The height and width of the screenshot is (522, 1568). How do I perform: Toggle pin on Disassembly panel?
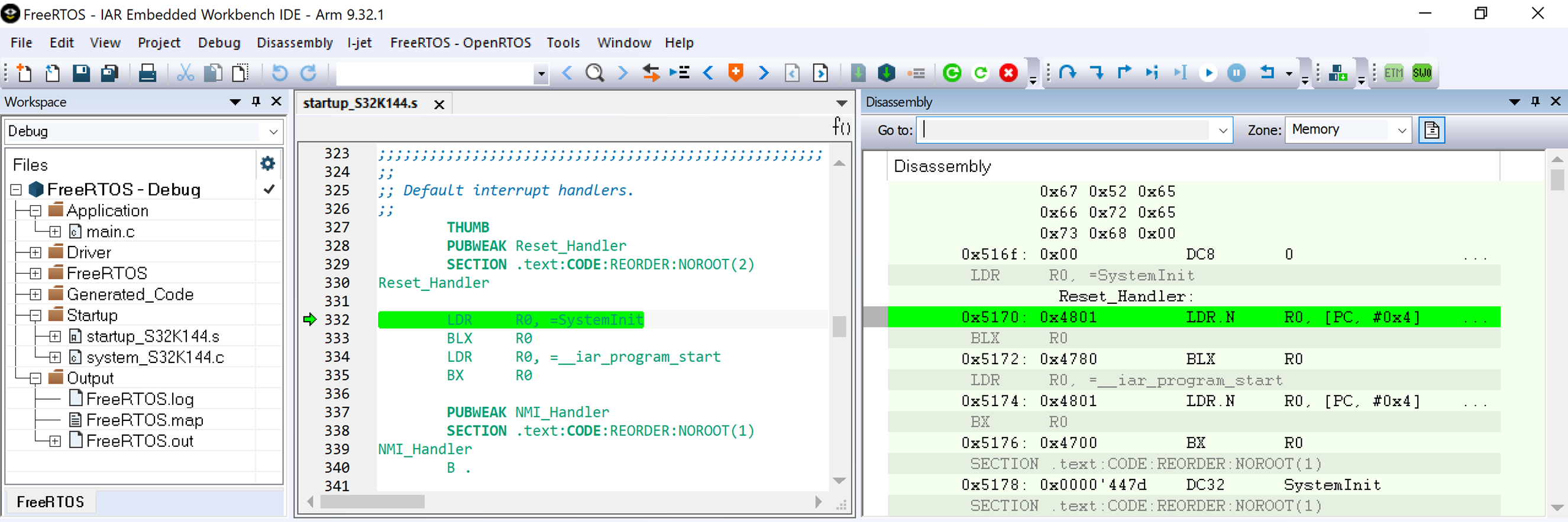tap(1535, 102)
